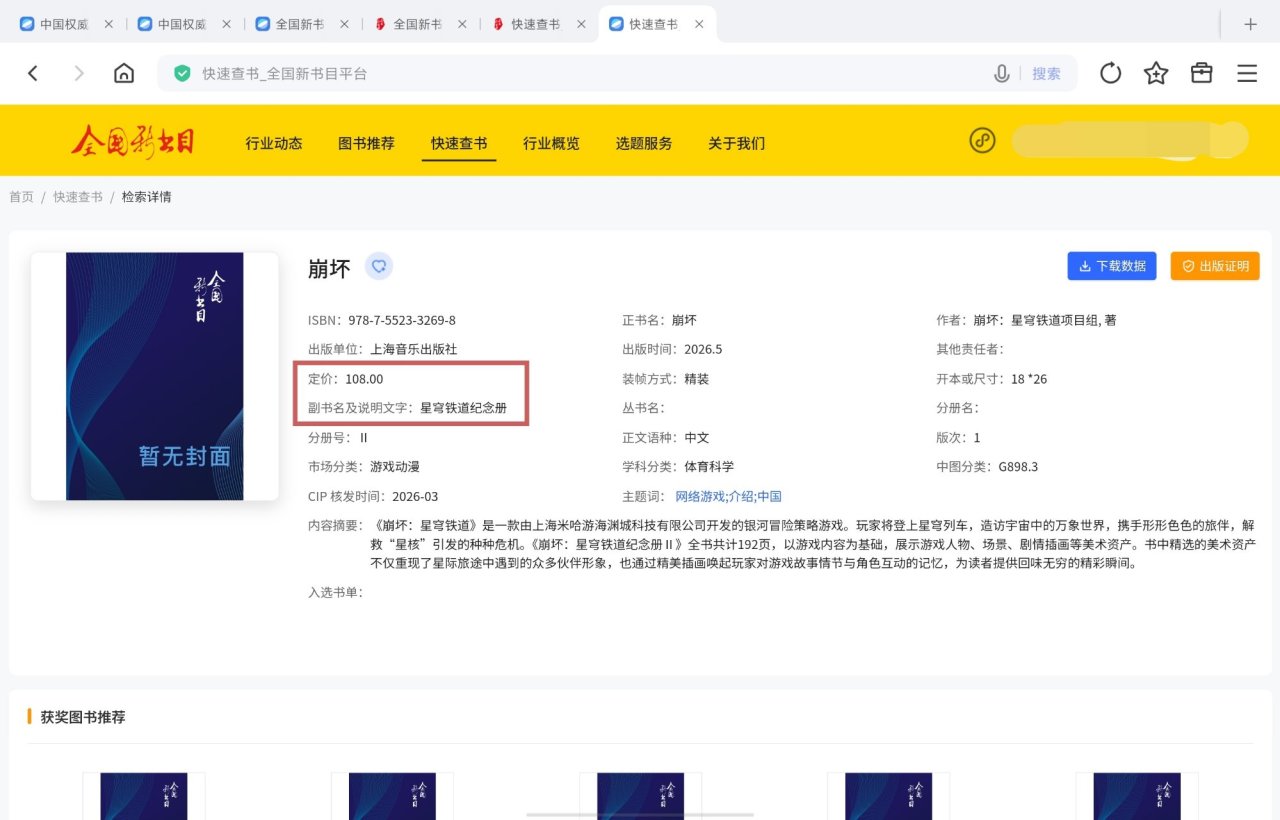
Task: Open the browser home page
Action: click(124, 73)
